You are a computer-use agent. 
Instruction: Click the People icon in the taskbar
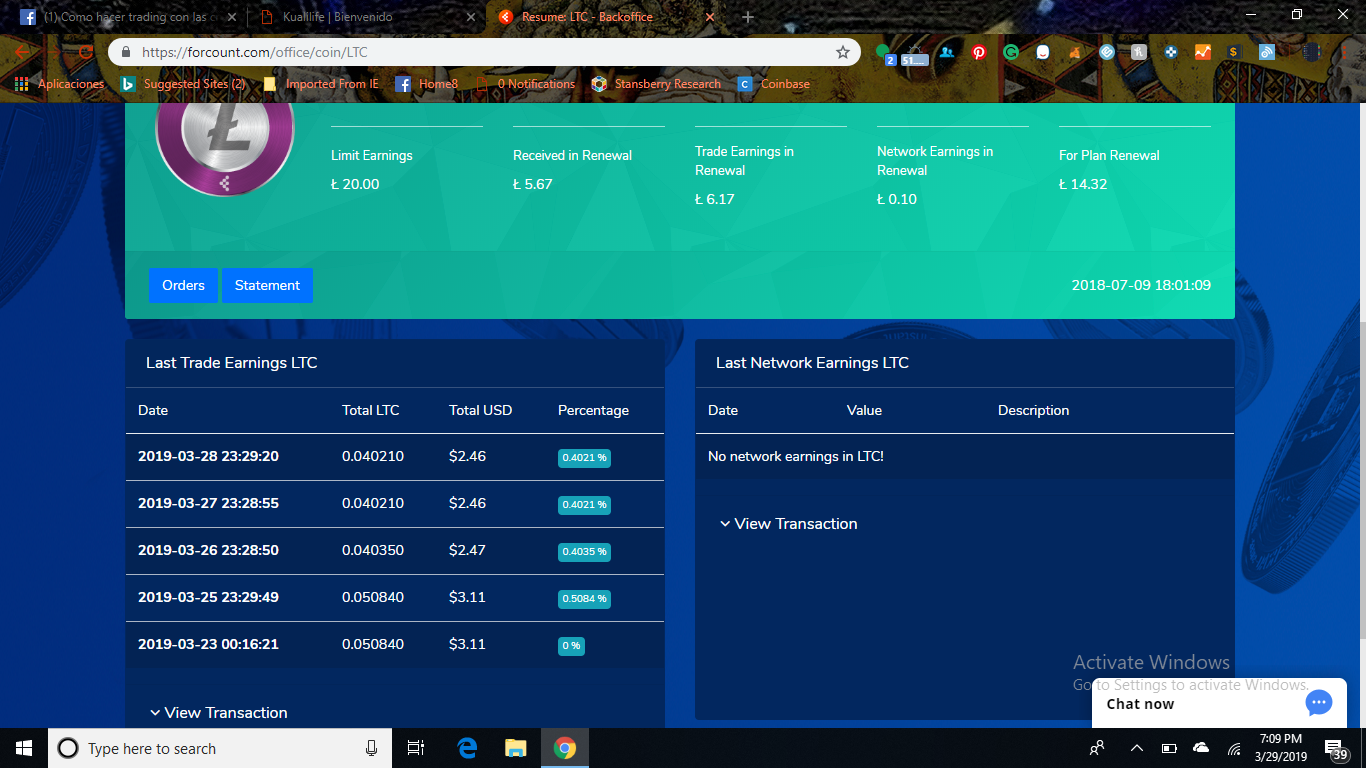point(1097,748)
